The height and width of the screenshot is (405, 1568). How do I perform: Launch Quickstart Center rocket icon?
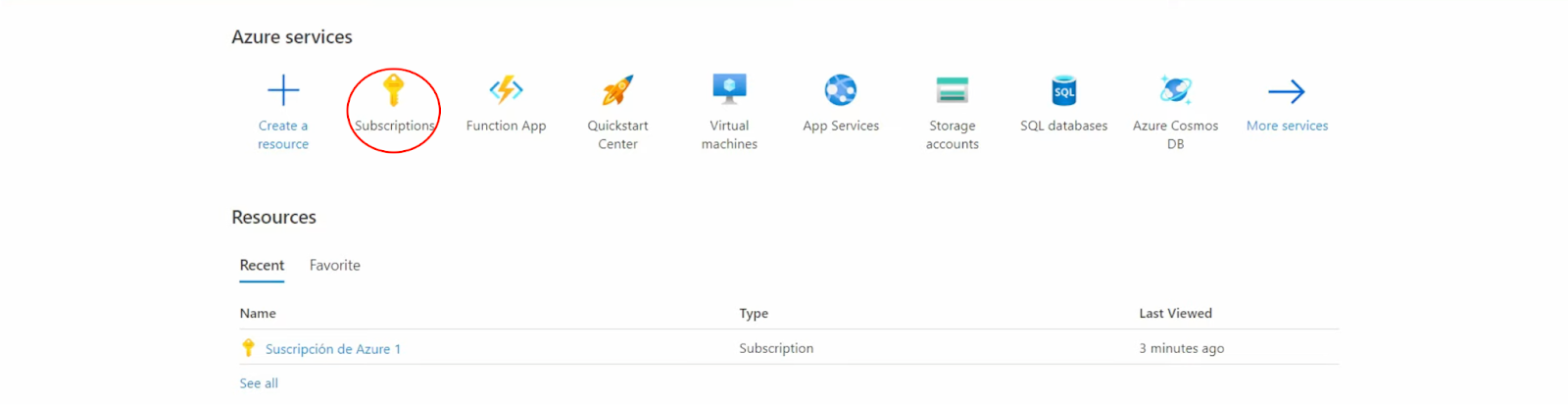click(x=617, y=90)
